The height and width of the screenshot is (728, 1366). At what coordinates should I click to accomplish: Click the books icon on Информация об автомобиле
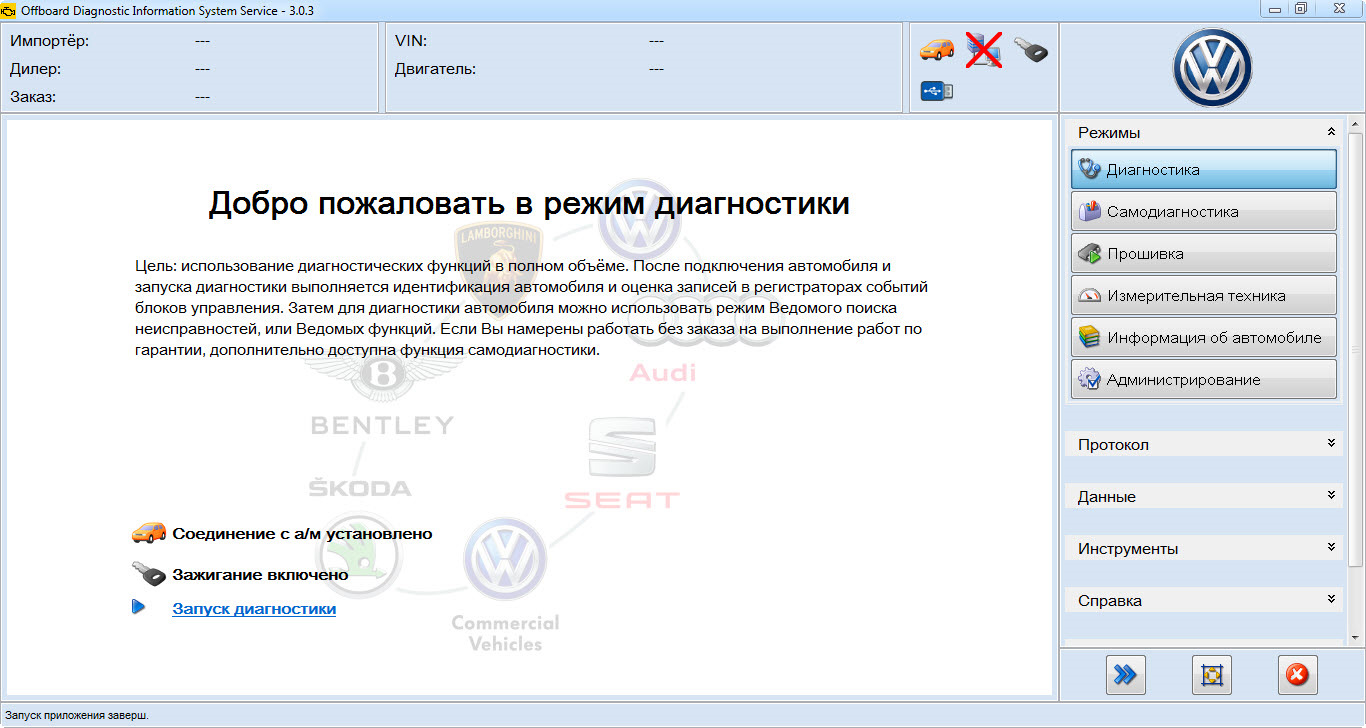point(1089,338)
